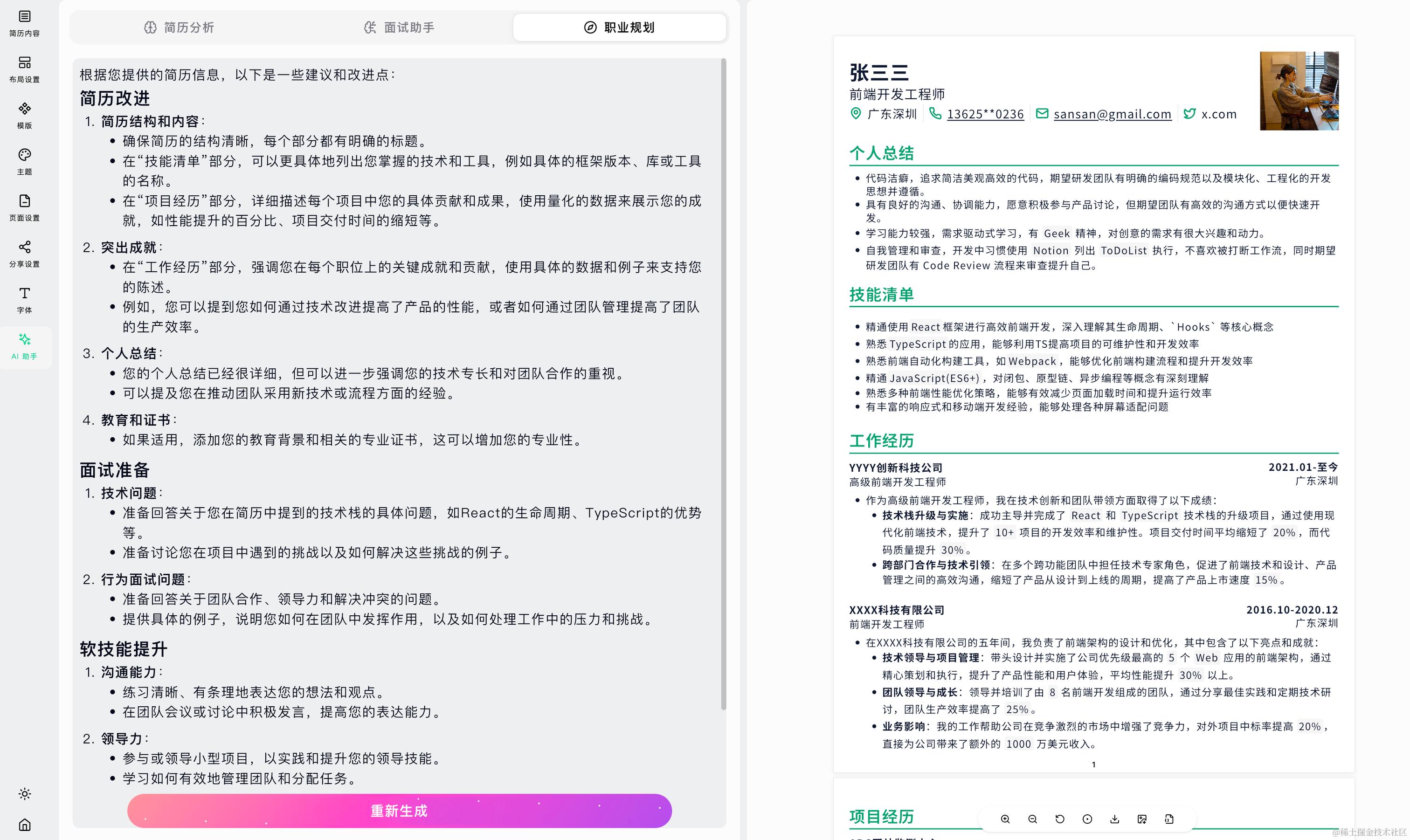Switch to the 简历分析 tab

[x=179, y=27]
